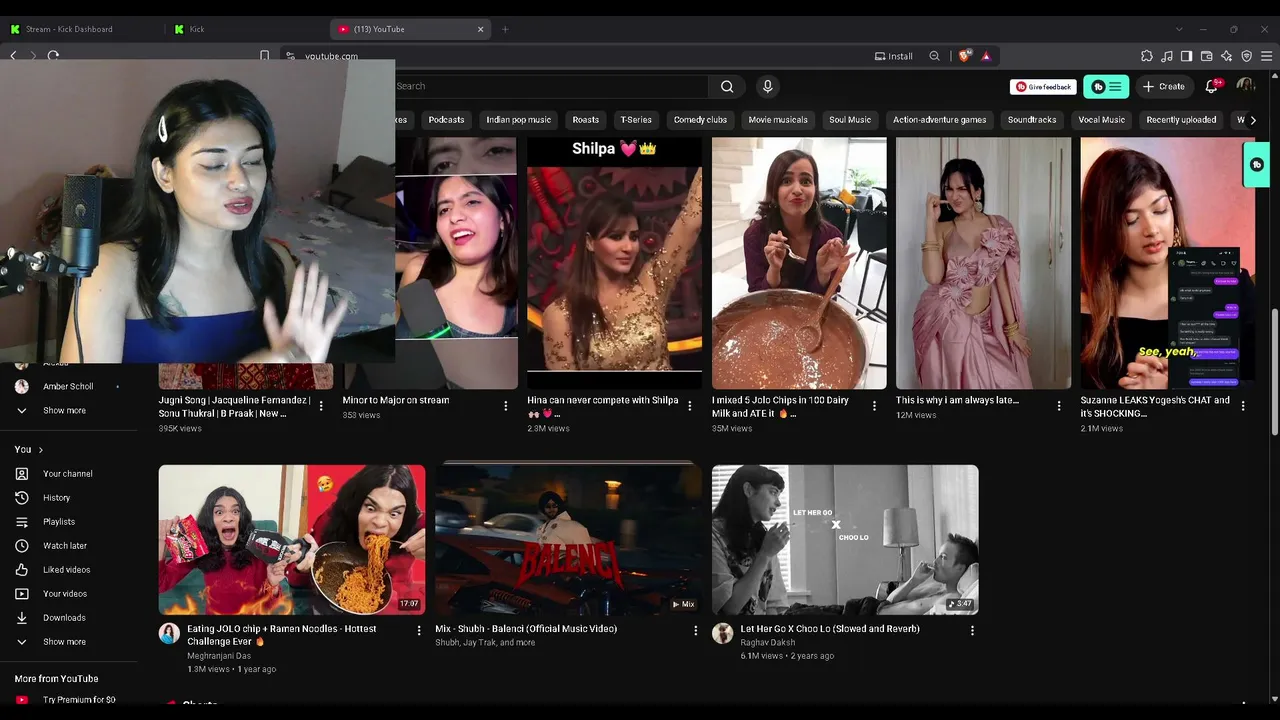
Task: Open YouTube notifications bell
Action: [x=1212, y=86]
